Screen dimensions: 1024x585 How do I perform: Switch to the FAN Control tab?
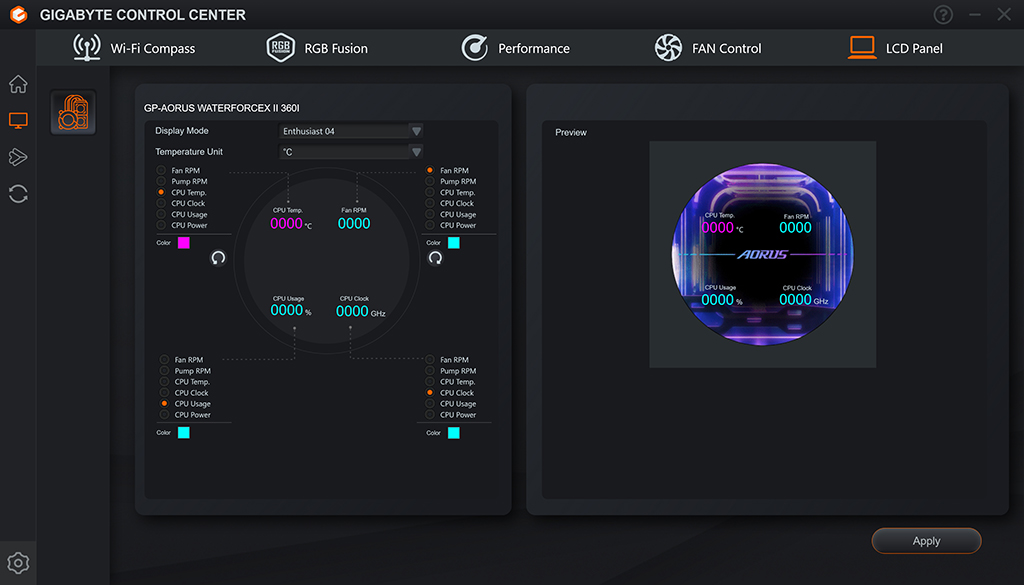708,48
